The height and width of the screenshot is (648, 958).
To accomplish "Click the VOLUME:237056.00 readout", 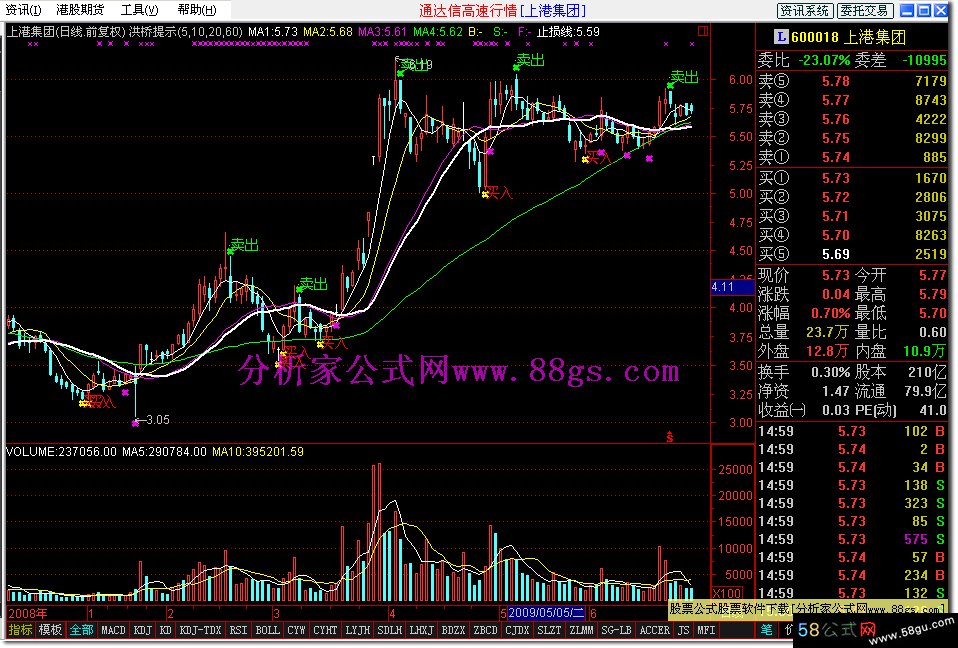I will [61, 452].
